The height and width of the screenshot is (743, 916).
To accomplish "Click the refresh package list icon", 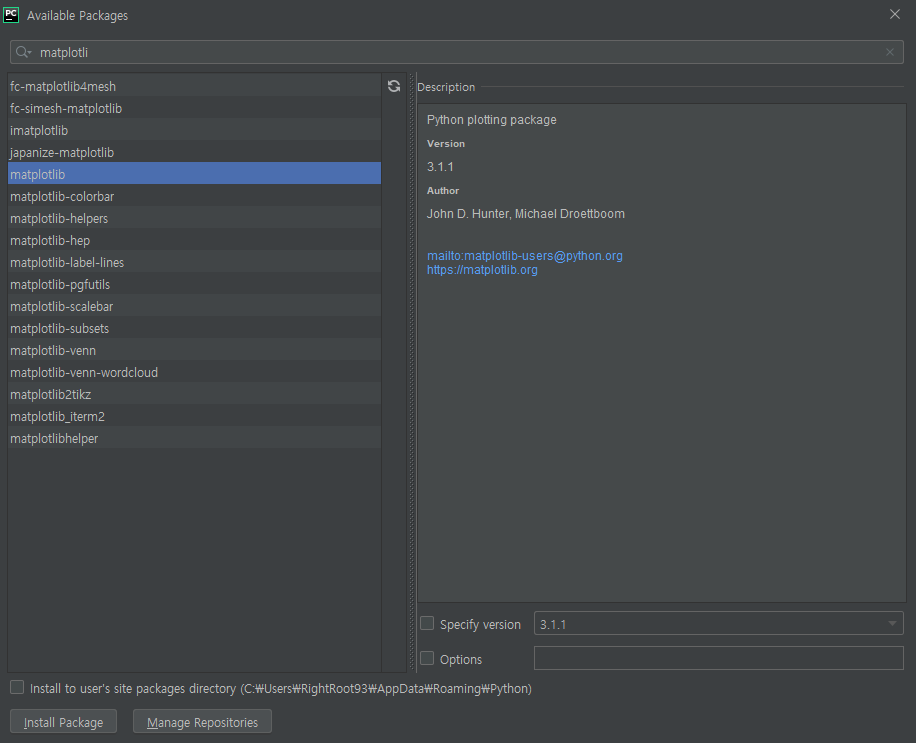I will click(x=394, y=86).
